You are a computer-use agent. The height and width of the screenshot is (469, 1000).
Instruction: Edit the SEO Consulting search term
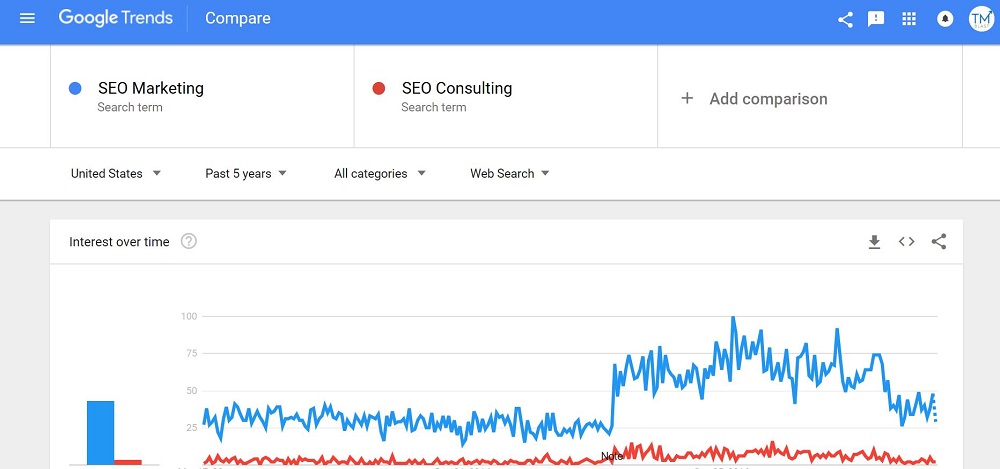(457, 88)
